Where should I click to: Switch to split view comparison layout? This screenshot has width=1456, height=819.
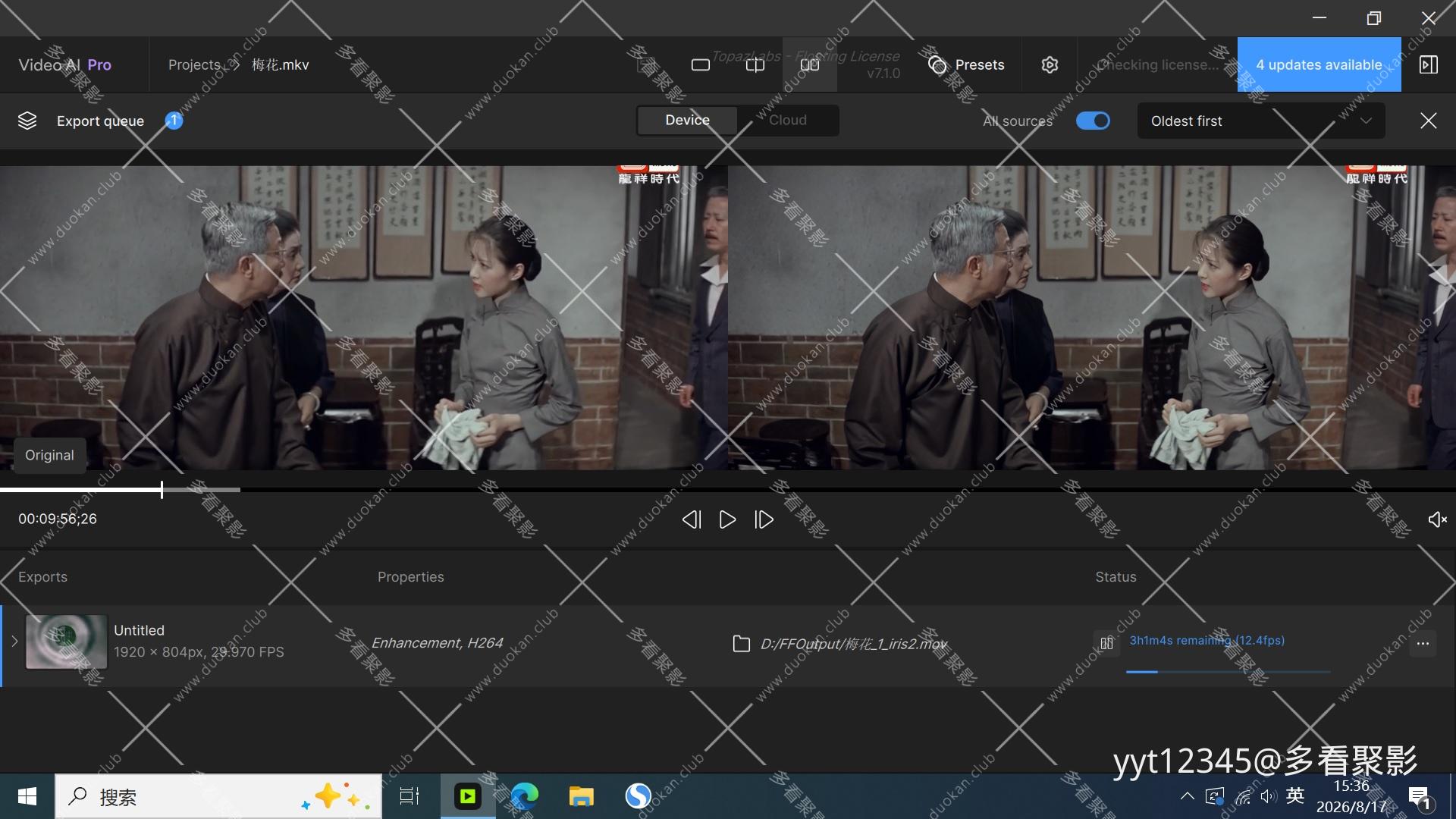tap(755, 65)
